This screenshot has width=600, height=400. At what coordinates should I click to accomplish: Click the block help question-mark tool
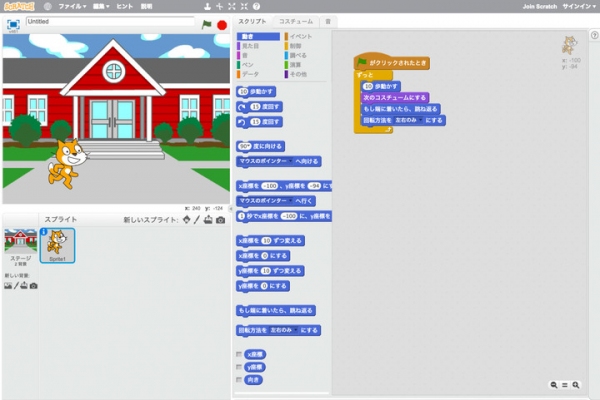point(256,6)
